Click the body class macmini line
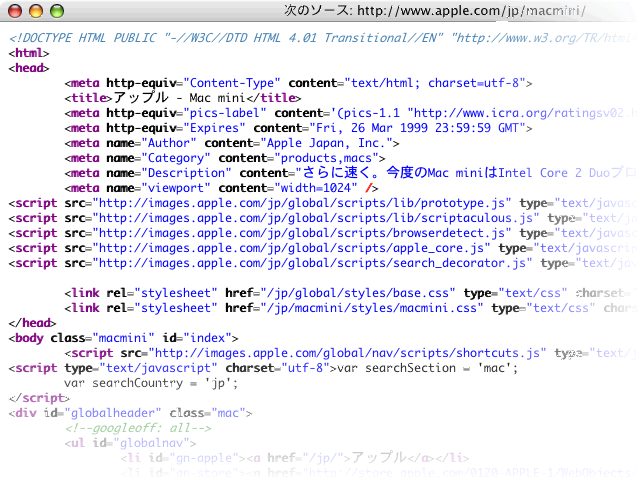The image size is (640, 480). pos(124,338)
